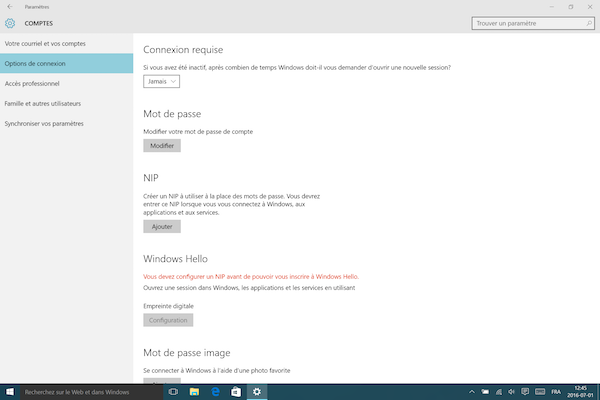Click Modifier password button
Image resolution: width=600 pixels, height=400 pixels.
(162, 146)
